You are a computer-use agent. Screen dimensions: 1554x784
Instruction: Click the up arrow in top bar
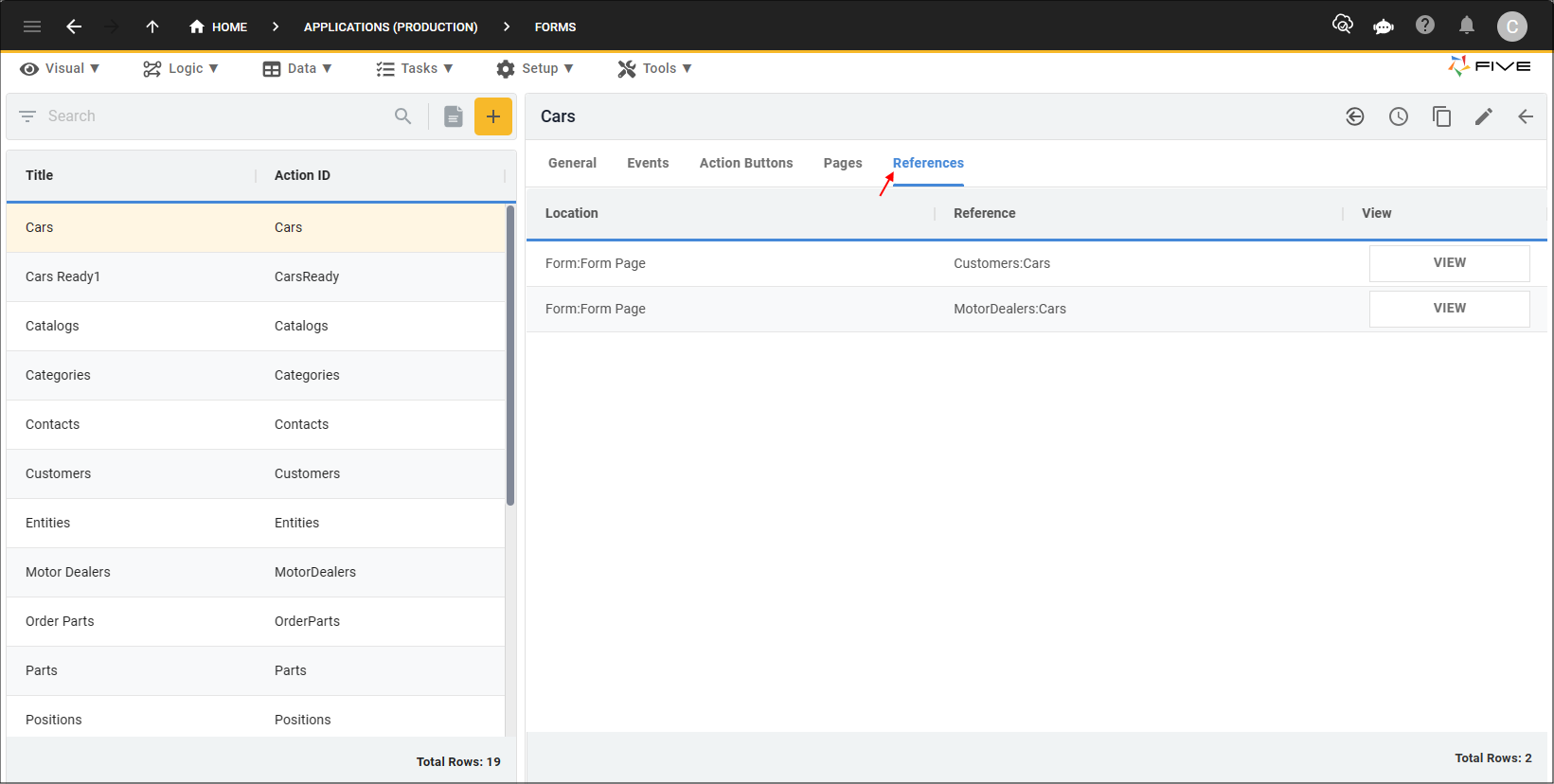[152, 27]
